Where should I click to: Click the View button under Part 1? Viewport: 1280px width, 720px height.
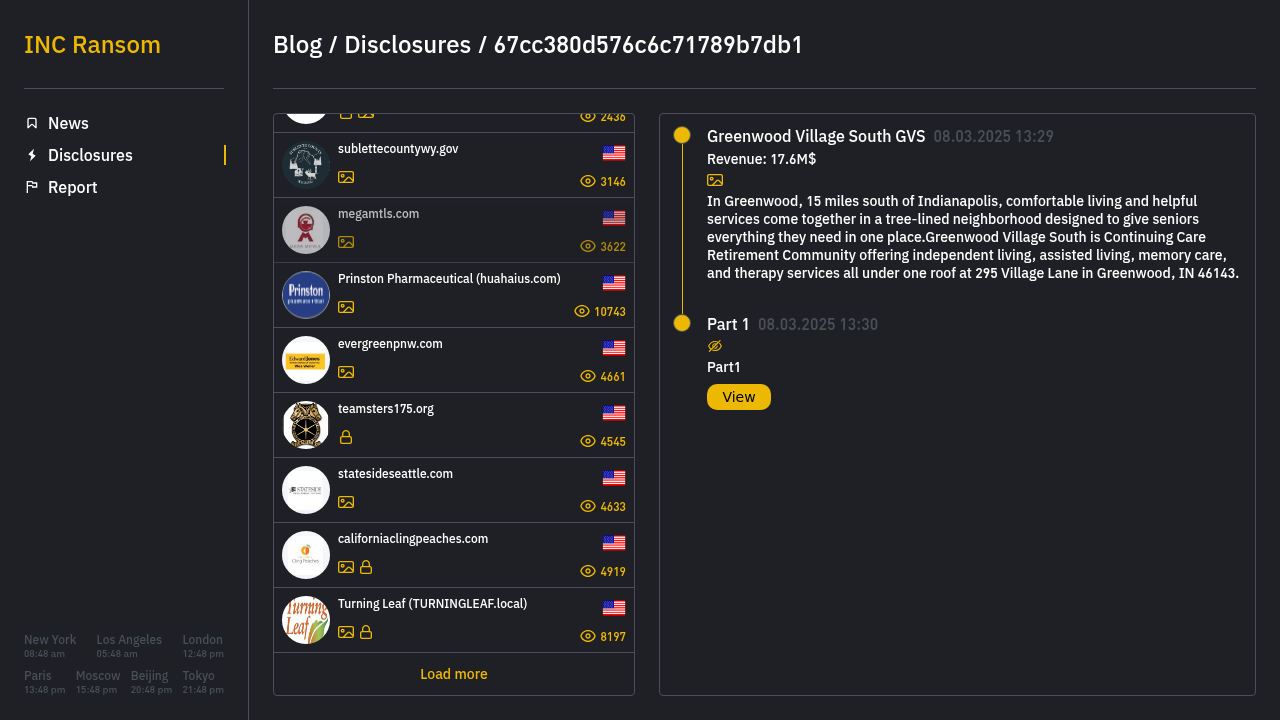[x=739, y=397]
